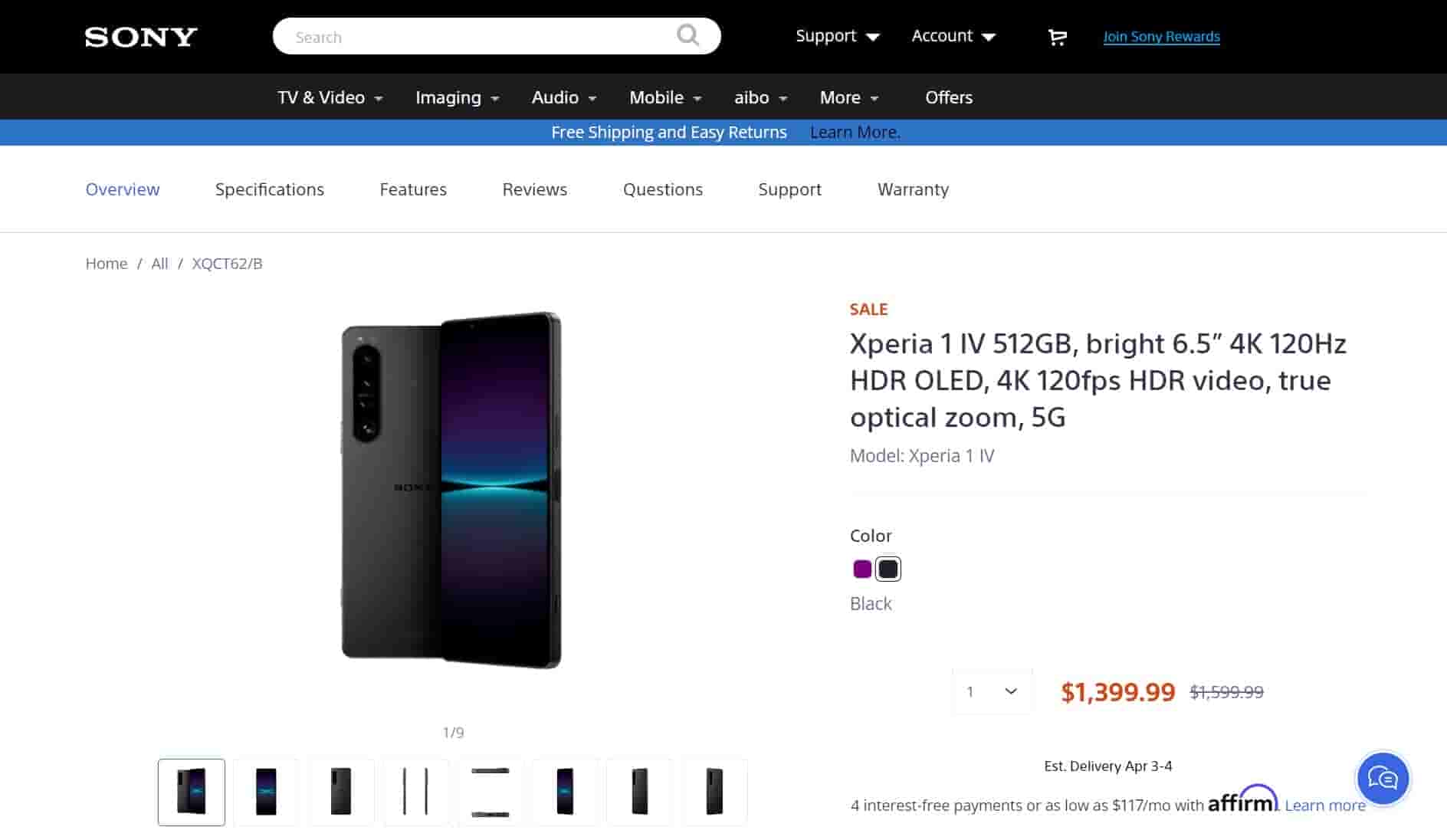The image size is (1447, 840).
Task: Expand the Account dropdown
Action: click(953, 36)
